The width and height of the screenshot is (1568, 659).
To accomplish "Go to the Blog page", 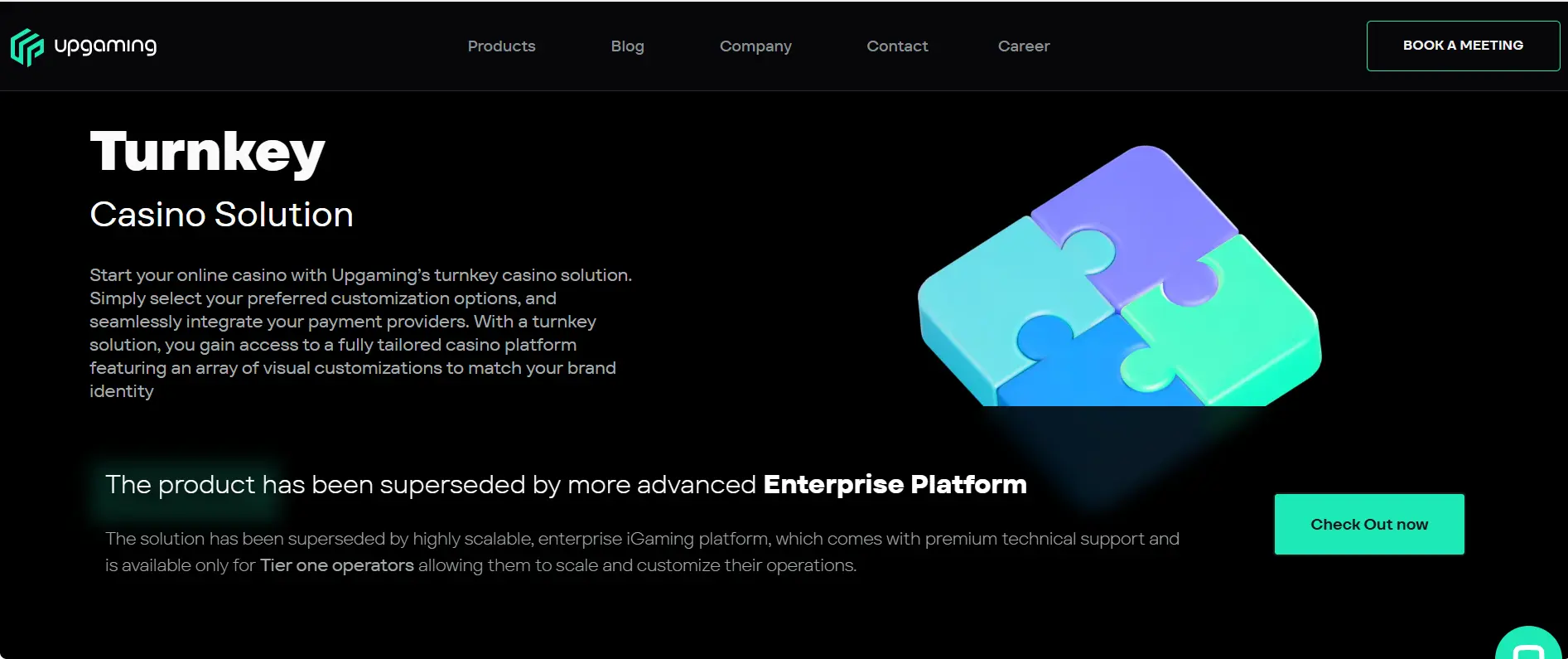I will [x=627, y=46].
